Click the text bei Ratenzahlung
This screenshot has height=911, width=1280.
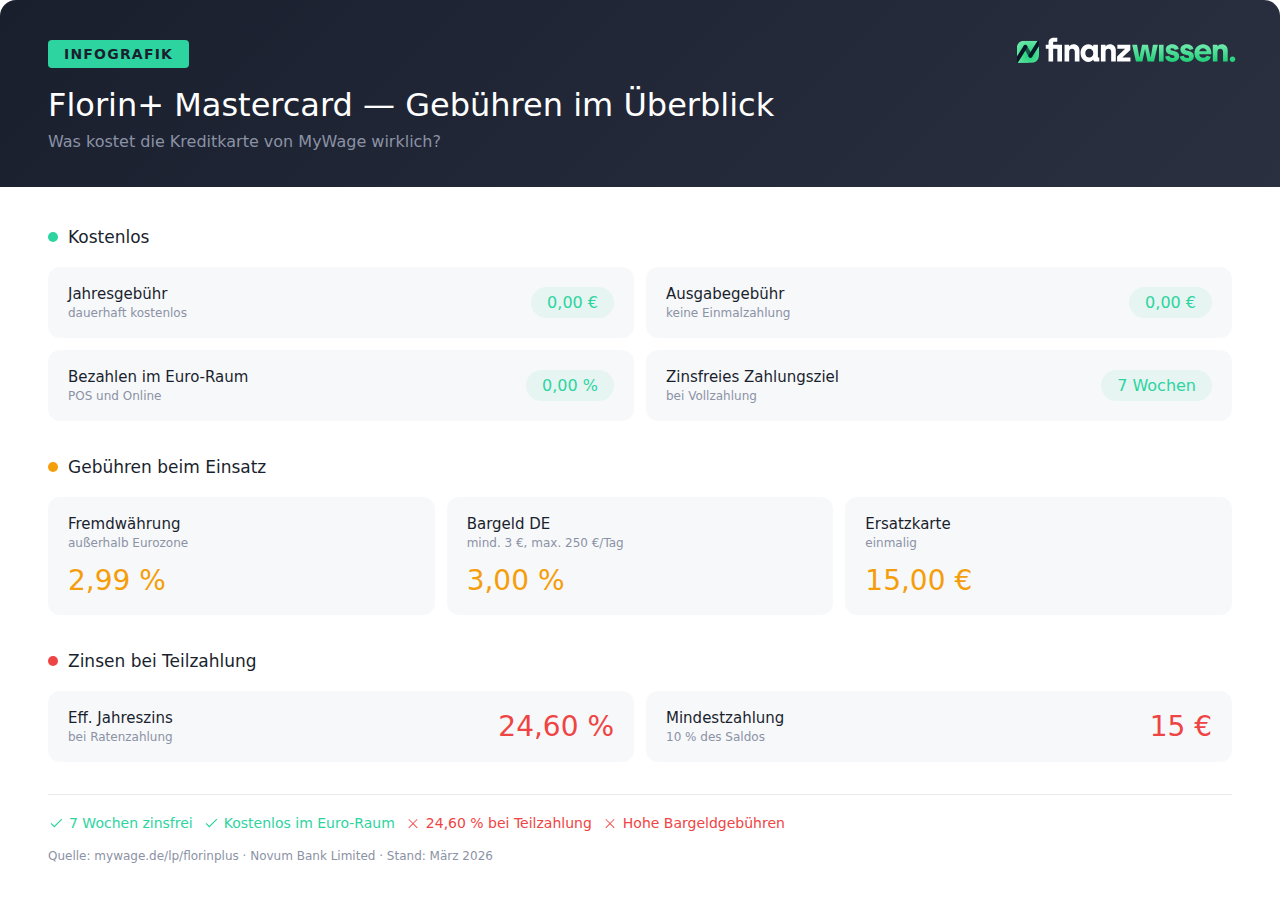pyautogui.click(x=120, y=737)
